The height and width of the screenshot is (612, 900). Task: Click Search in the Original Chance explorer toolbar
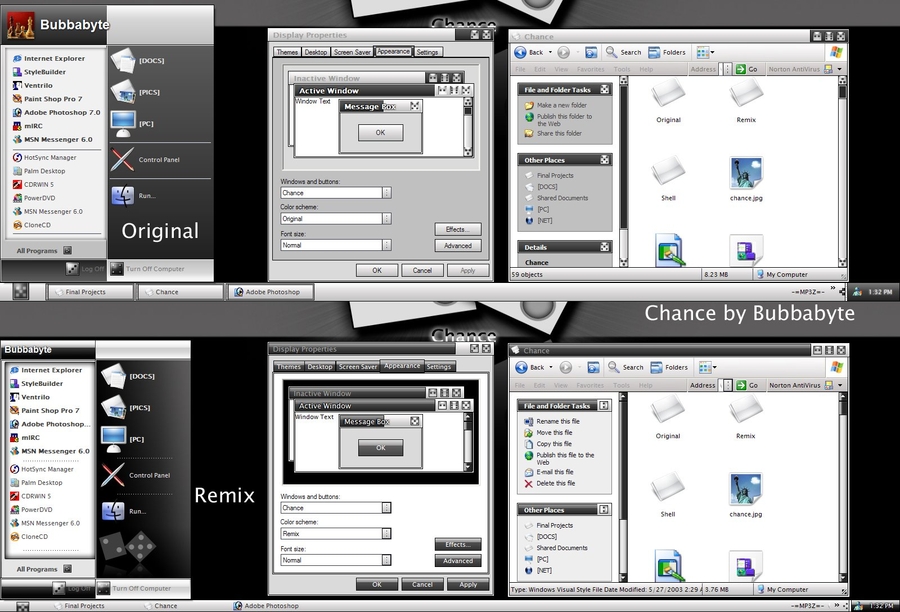tap(623, 52)
